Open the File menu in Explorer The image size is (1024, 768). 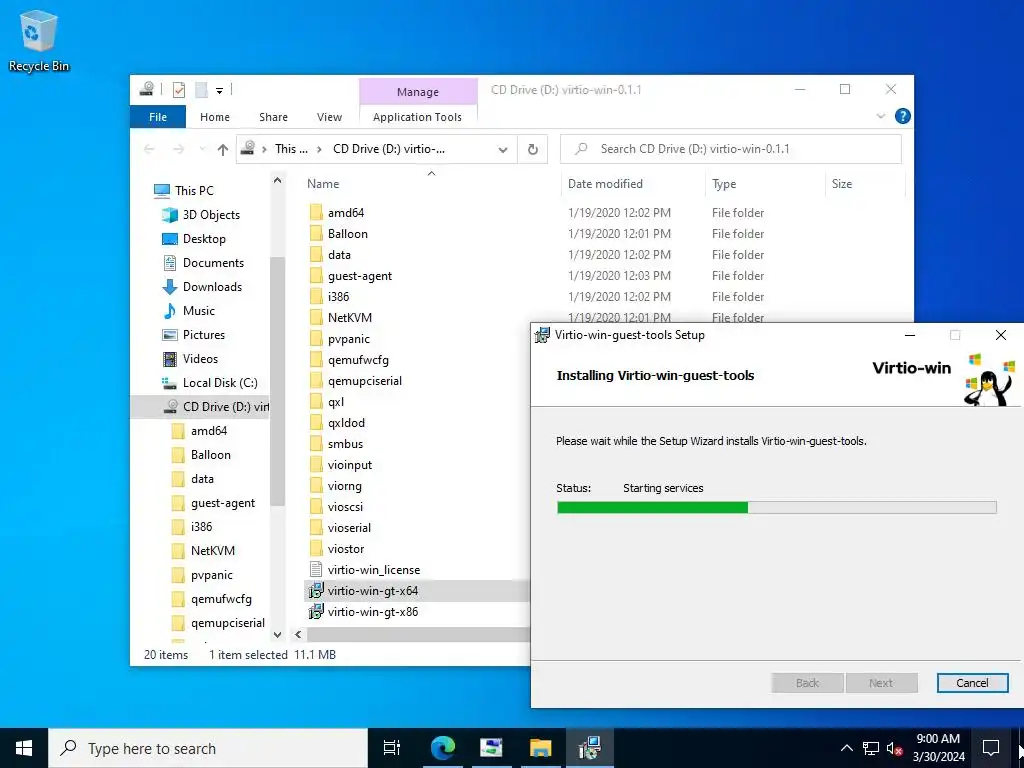(x=158, y=117)
